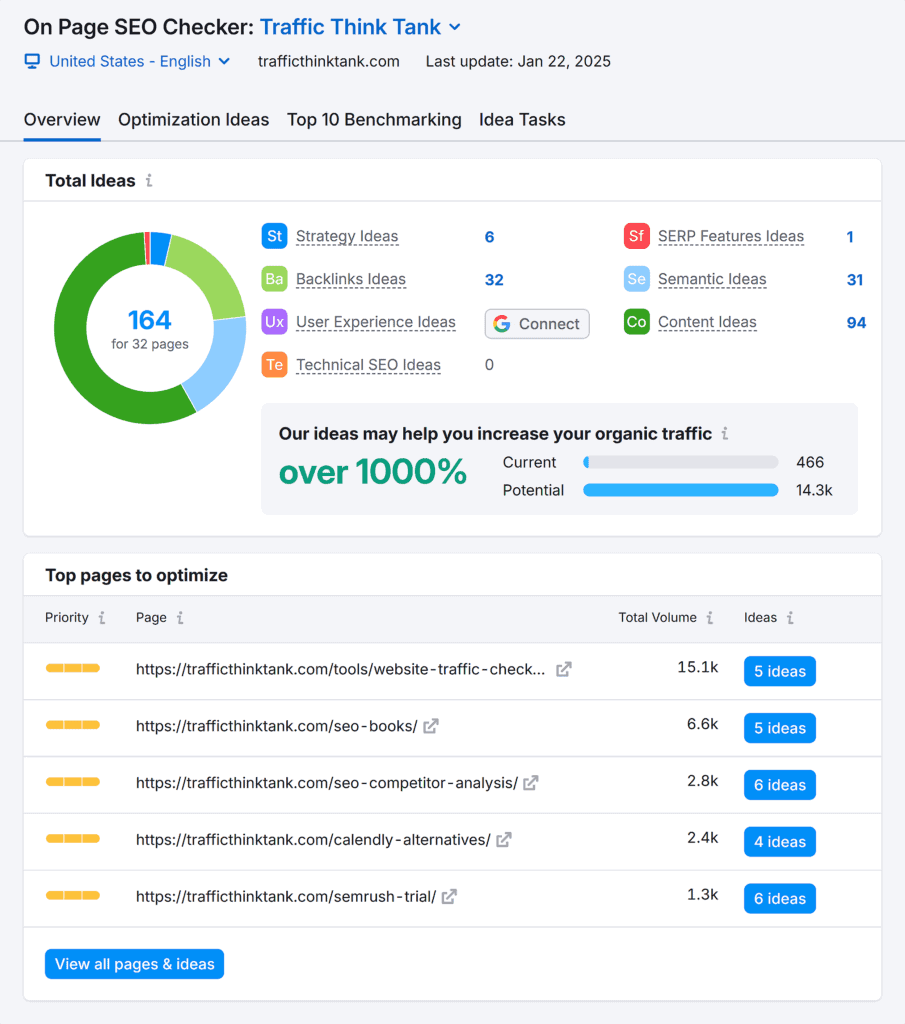905x1024 pixels.
Task: Open the Top 10 Benchmarking tab
Action: (374, 119)
